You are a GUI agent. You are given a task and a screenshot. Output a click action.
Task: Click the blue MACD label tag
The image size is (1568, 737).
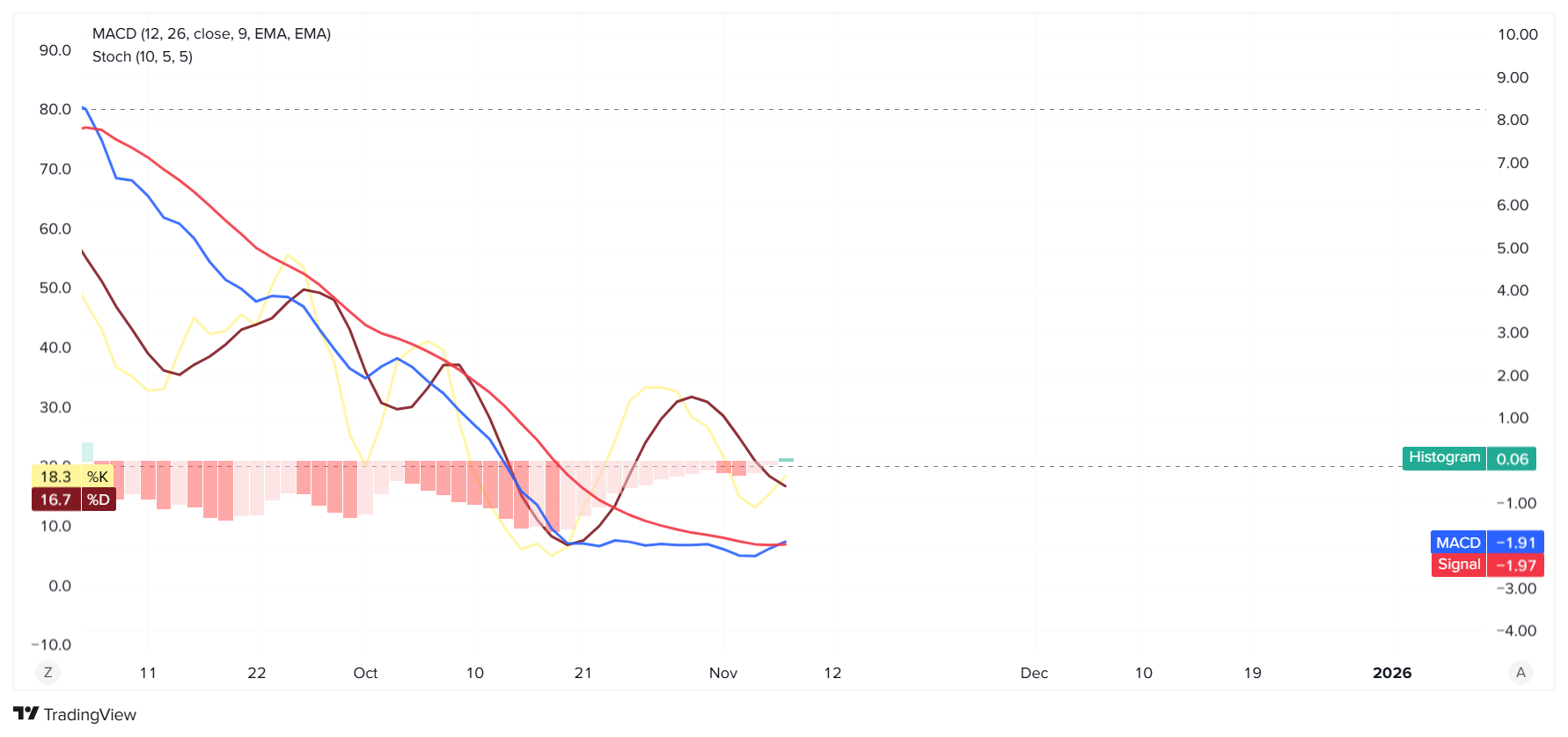coord(1458,543)
